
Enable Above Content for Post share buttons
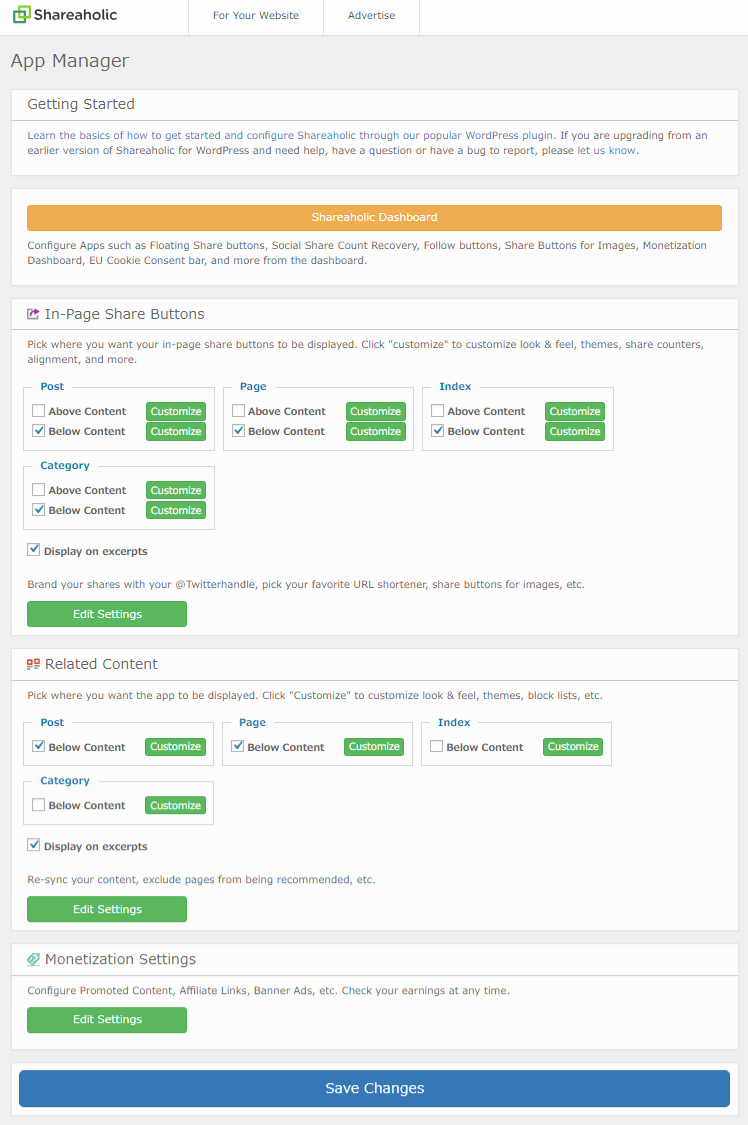(x=39, y=411)
